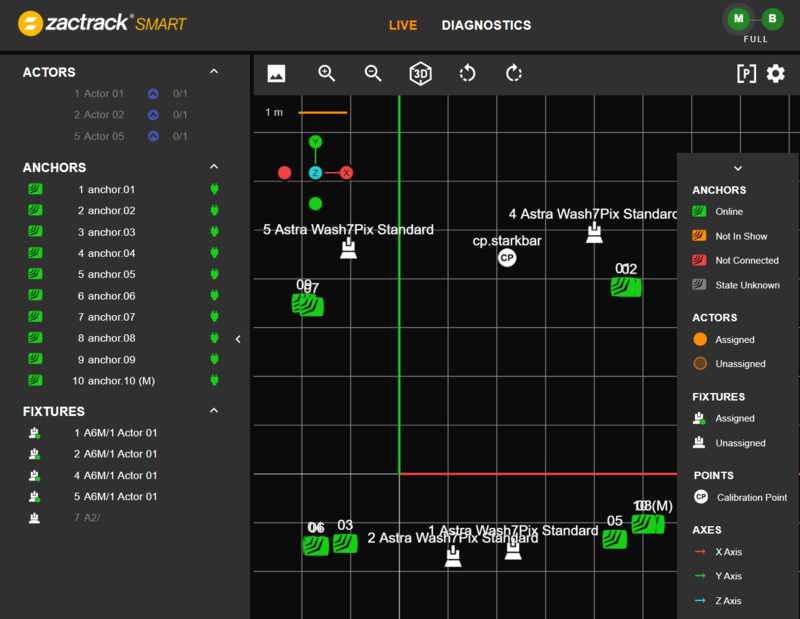Select anchor.08 in anchors list
The image size is (800, 619).
(106, 338)
